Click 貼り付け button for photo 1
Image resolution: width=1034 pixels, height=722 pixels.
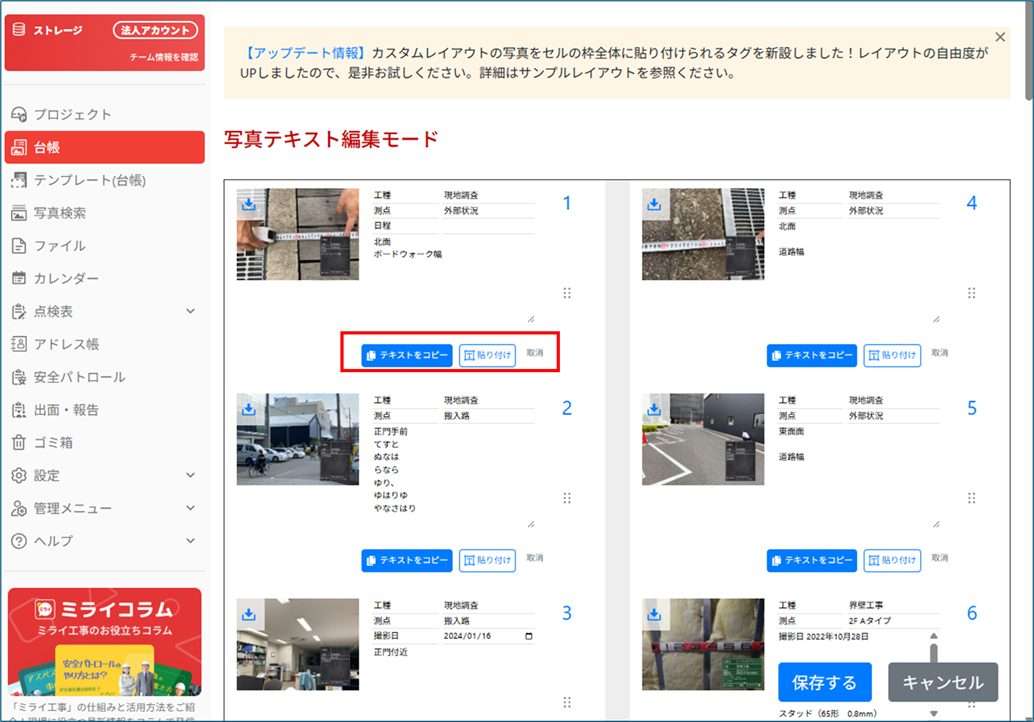point(487,355)
